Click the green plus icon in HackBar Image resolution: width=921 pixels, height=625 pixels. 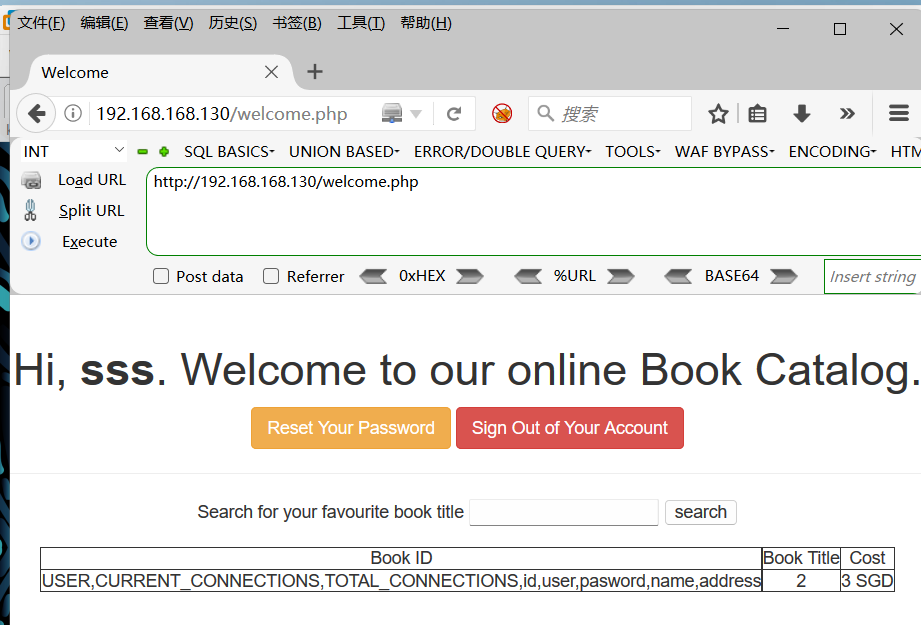click(164, 151)
